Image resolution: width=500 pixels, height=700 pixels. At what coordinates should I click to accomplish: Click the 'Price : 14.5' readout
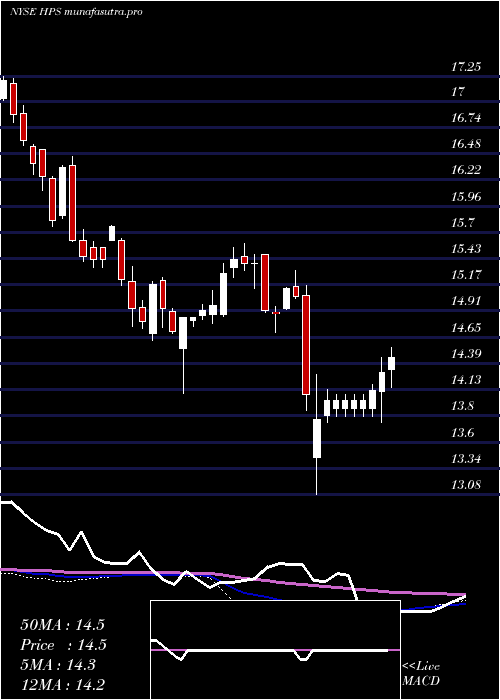[62, 645]
